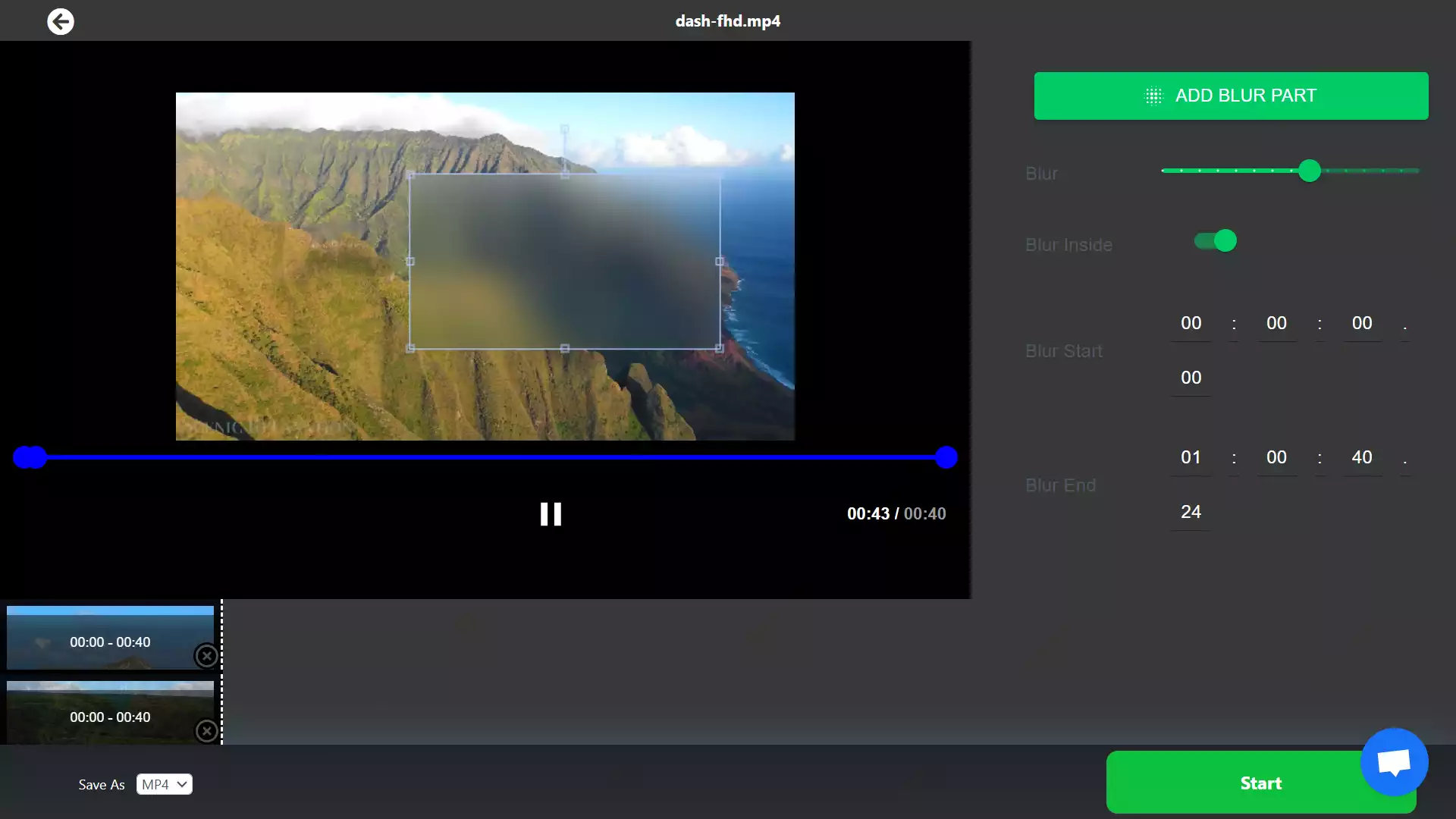1456x819 pixels.
Task: Remove the second blur part thumbnail
Action: click(206, 731)
